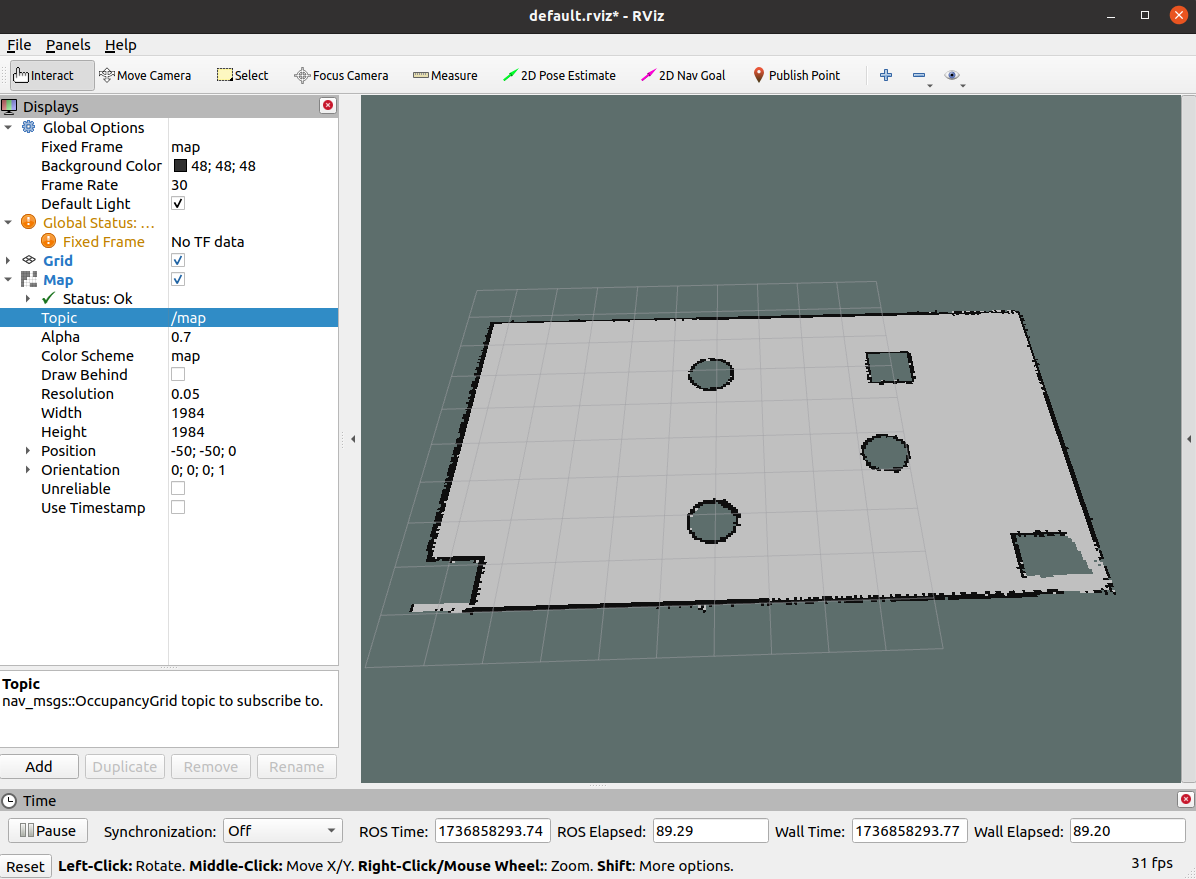
Task: Collapse the Global Options tree node
Action: pos(8,127)
